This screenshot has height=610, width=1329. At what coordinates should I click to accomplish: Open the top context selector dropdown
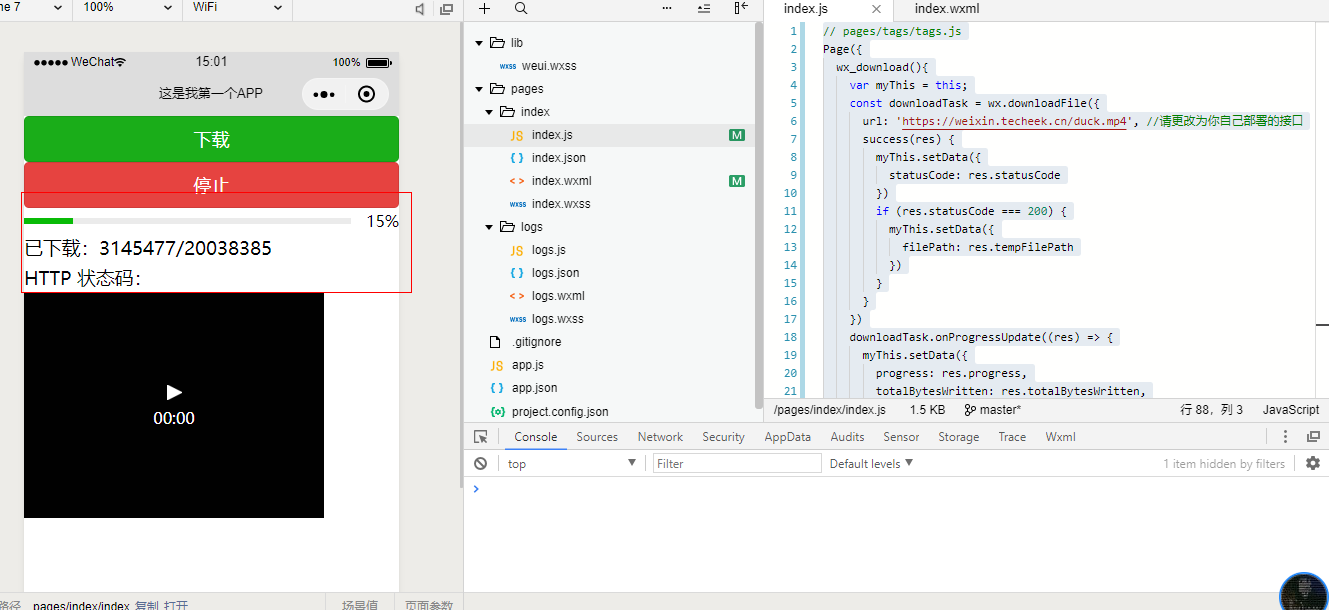coord(571,463)
